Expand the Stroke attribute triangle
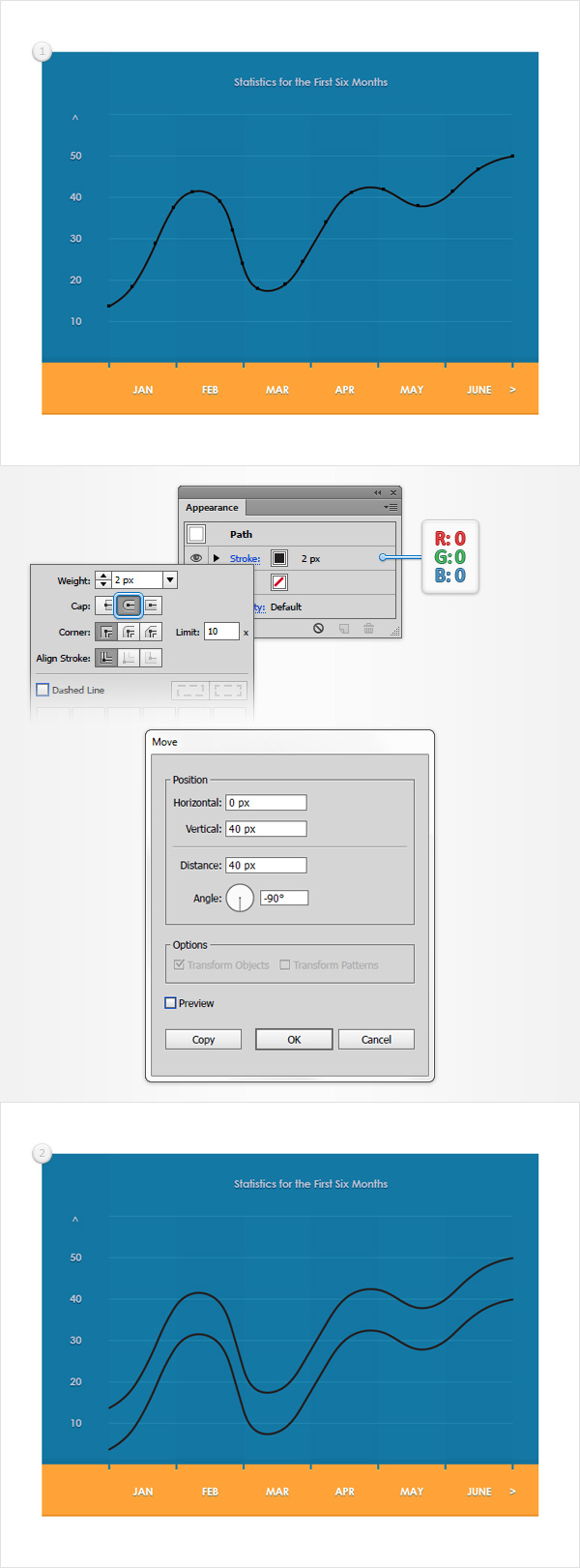This screenshot has height=1568, width=580. pos(217,558)
